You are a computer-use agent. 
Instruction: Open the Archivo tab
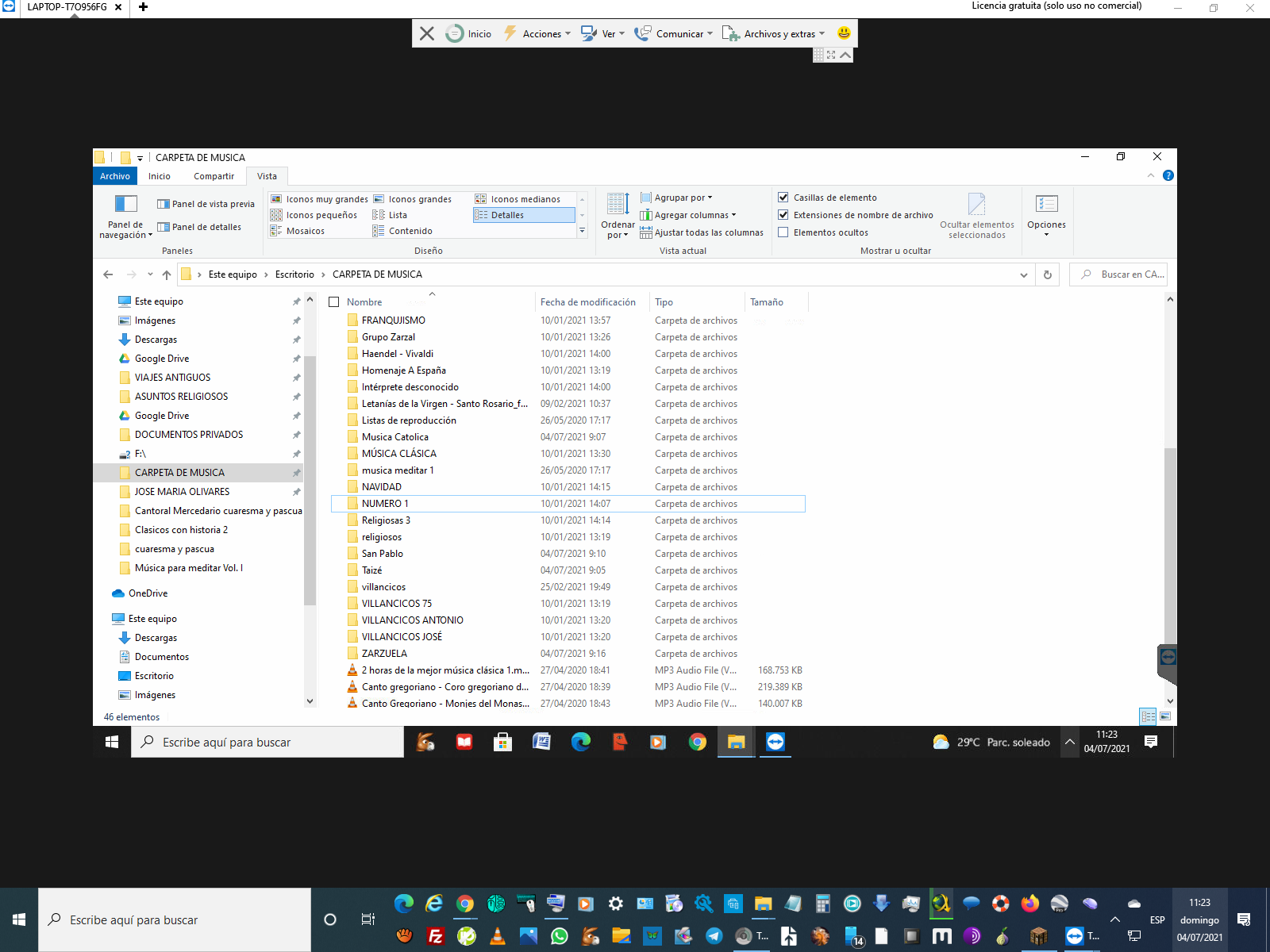pyautogui.click(x=115, y=176)
